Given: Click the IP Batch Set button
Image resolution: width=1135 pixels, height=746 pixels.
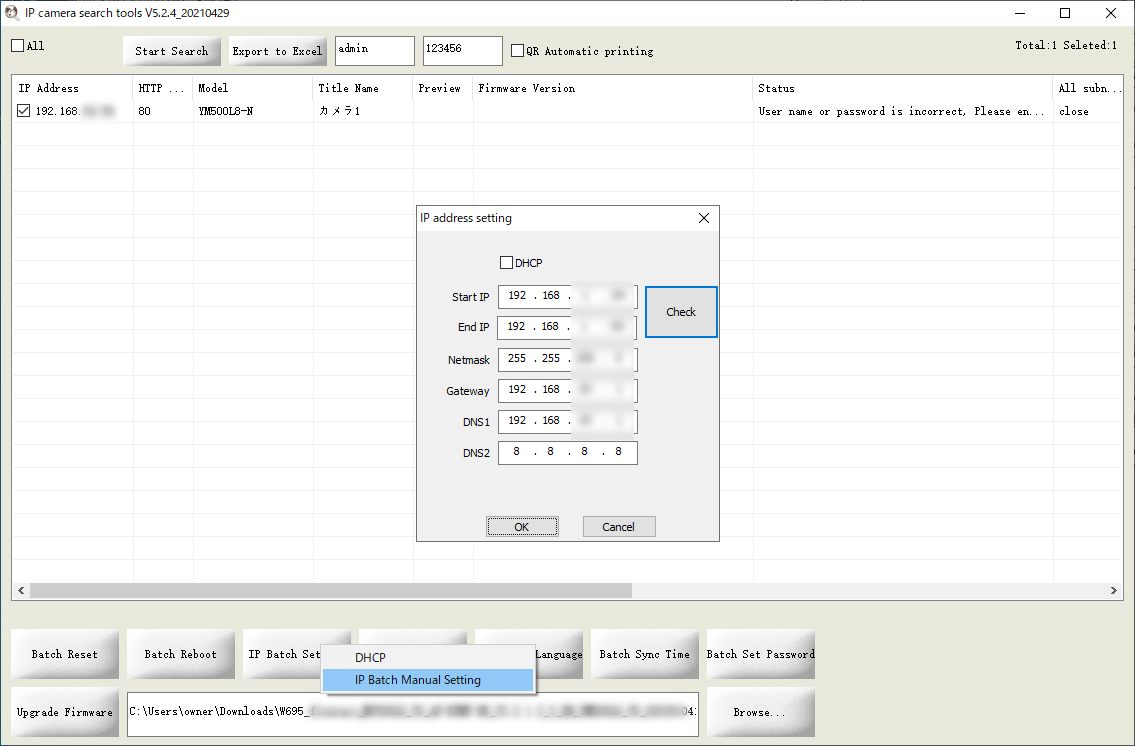Looking at the screenshot, I should [x=284, y=654].
